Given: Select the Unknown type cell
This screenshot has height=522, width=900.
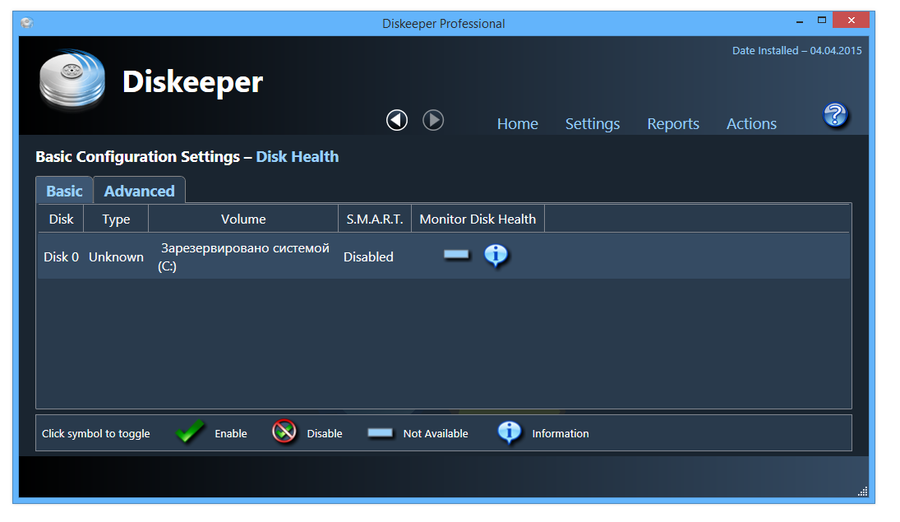Looking at the screenshot, I should [116, 257].
